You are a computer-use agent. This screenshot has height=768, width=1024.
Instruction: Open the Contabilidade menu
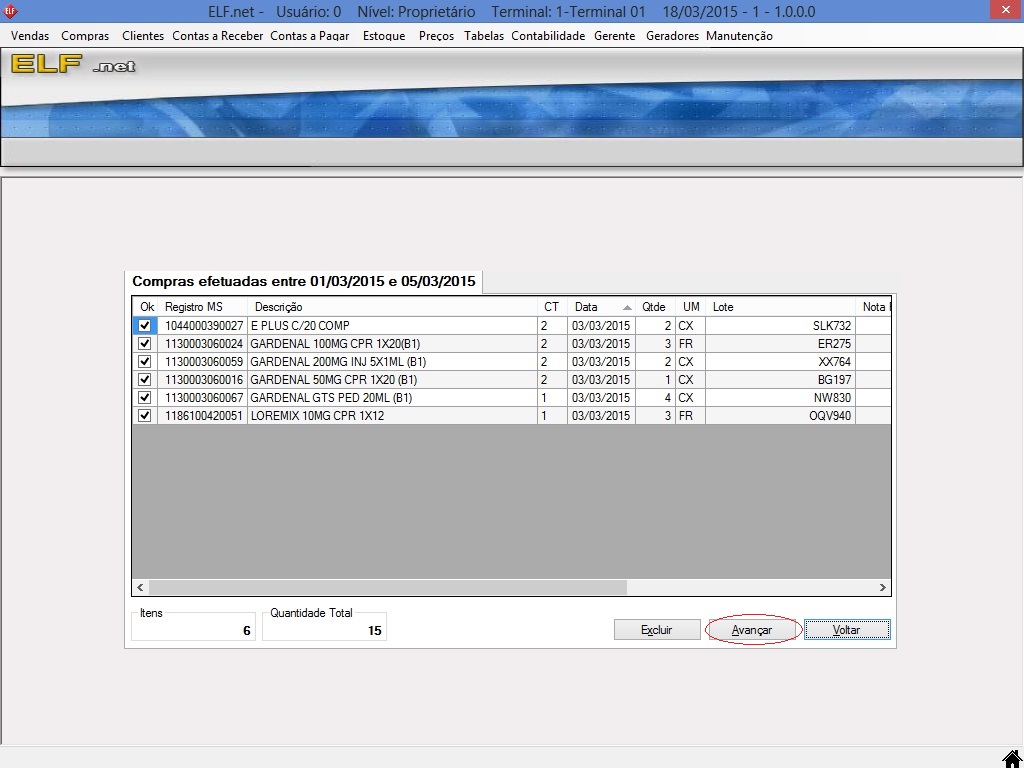tap(548, 36)
